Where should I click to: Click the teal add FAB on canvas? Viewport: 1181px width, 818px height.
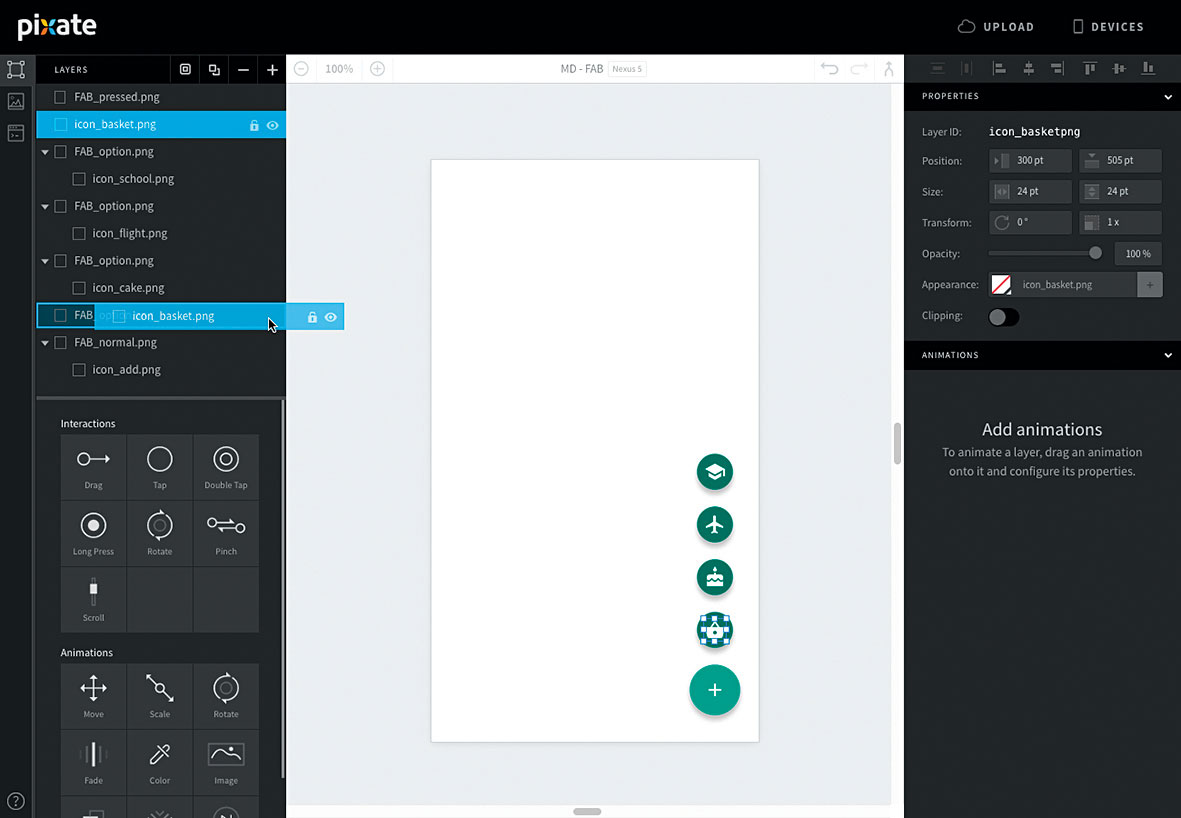tap(715, 690)
